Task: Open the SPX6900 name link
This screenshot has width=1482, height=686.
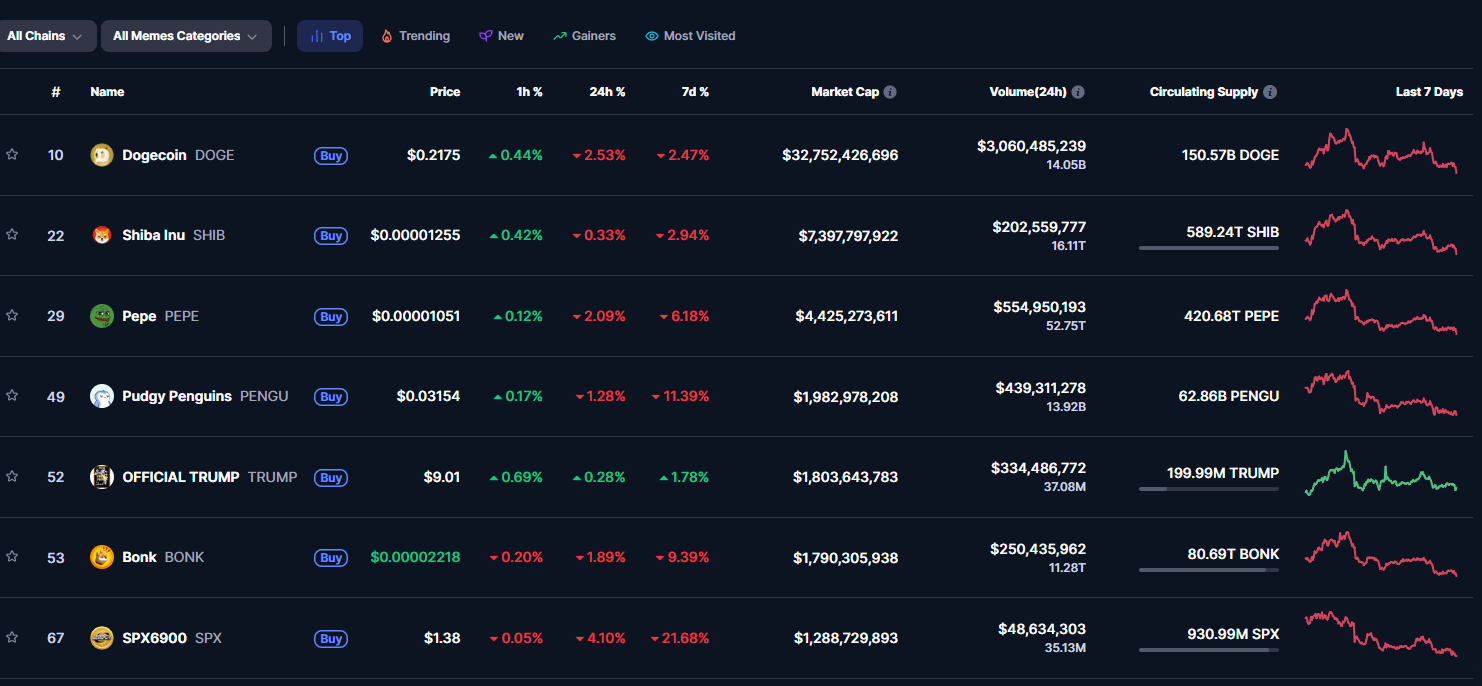Action: pos(154,638)
